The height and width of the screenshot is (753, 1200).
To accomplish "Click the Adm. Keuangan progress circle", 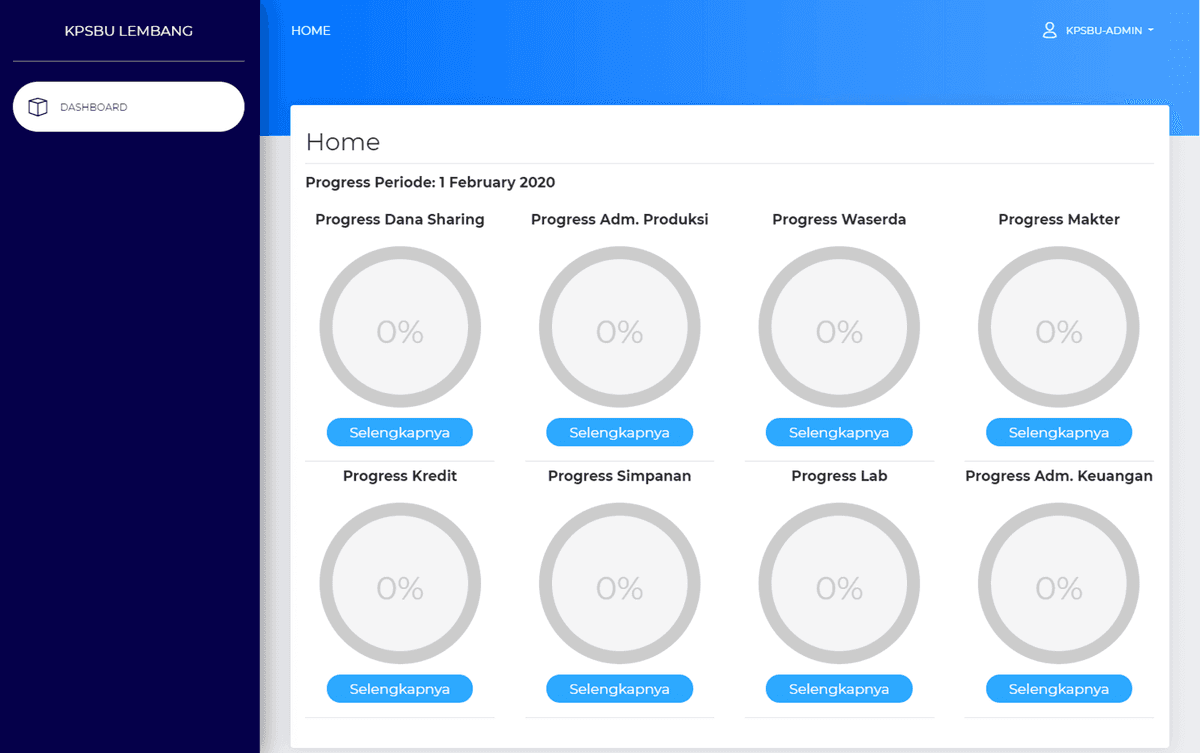I will click(x=1059, y=584).
